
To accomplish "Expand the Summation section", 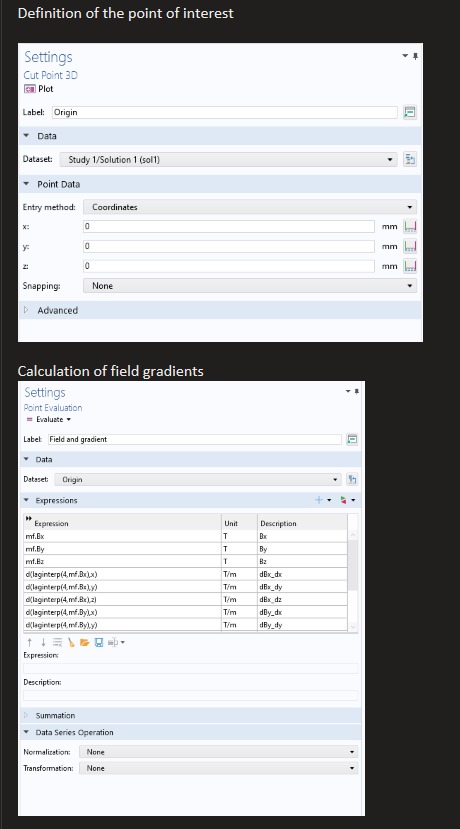I will coord(26,715).
